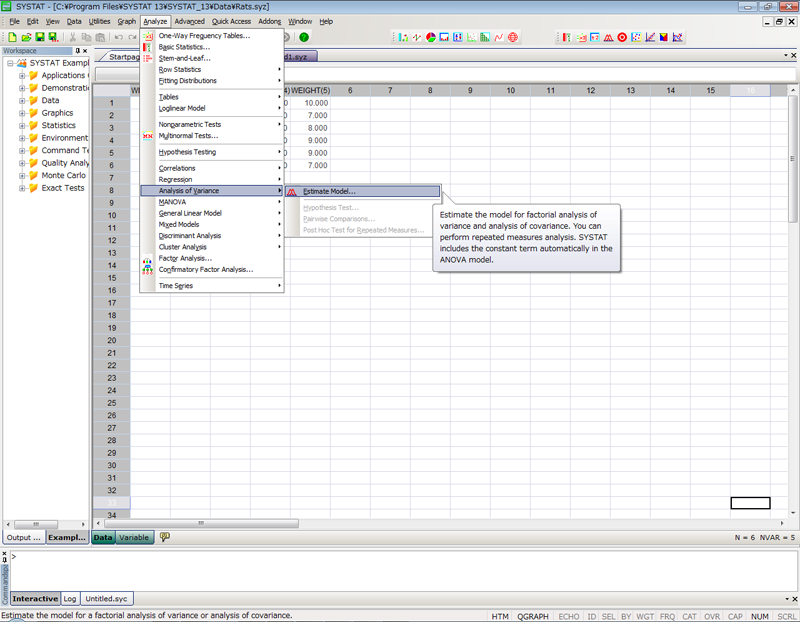The height and width of the screenshot is (622, 800).
Task: Expand the Exact Tests folder tree node
Action: click(22, 188)
